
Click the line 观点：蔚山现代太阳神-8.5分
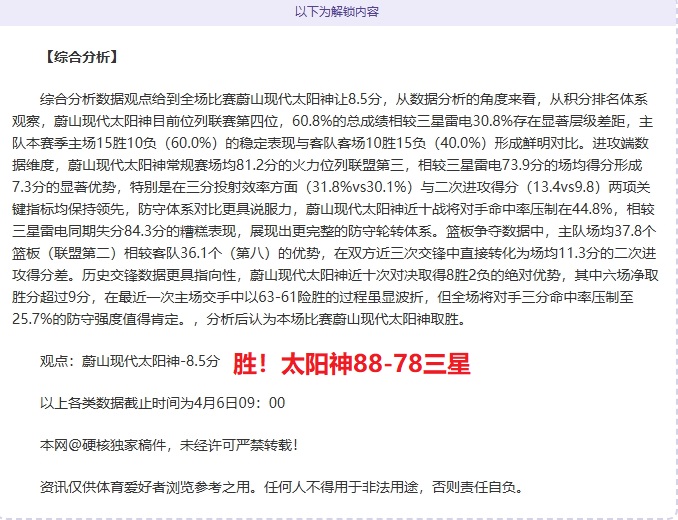click(x=130, y=361)
